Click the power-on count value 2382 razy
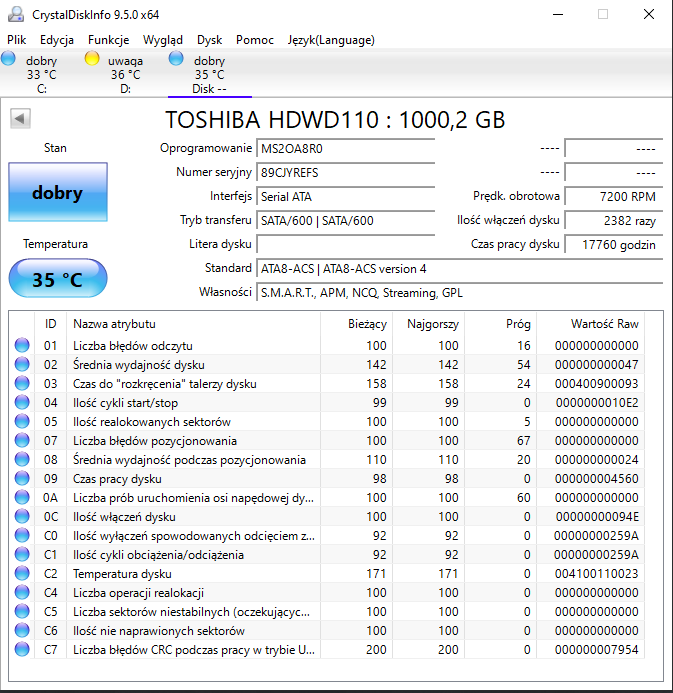The image size is (673, 693). coord(614,220)
